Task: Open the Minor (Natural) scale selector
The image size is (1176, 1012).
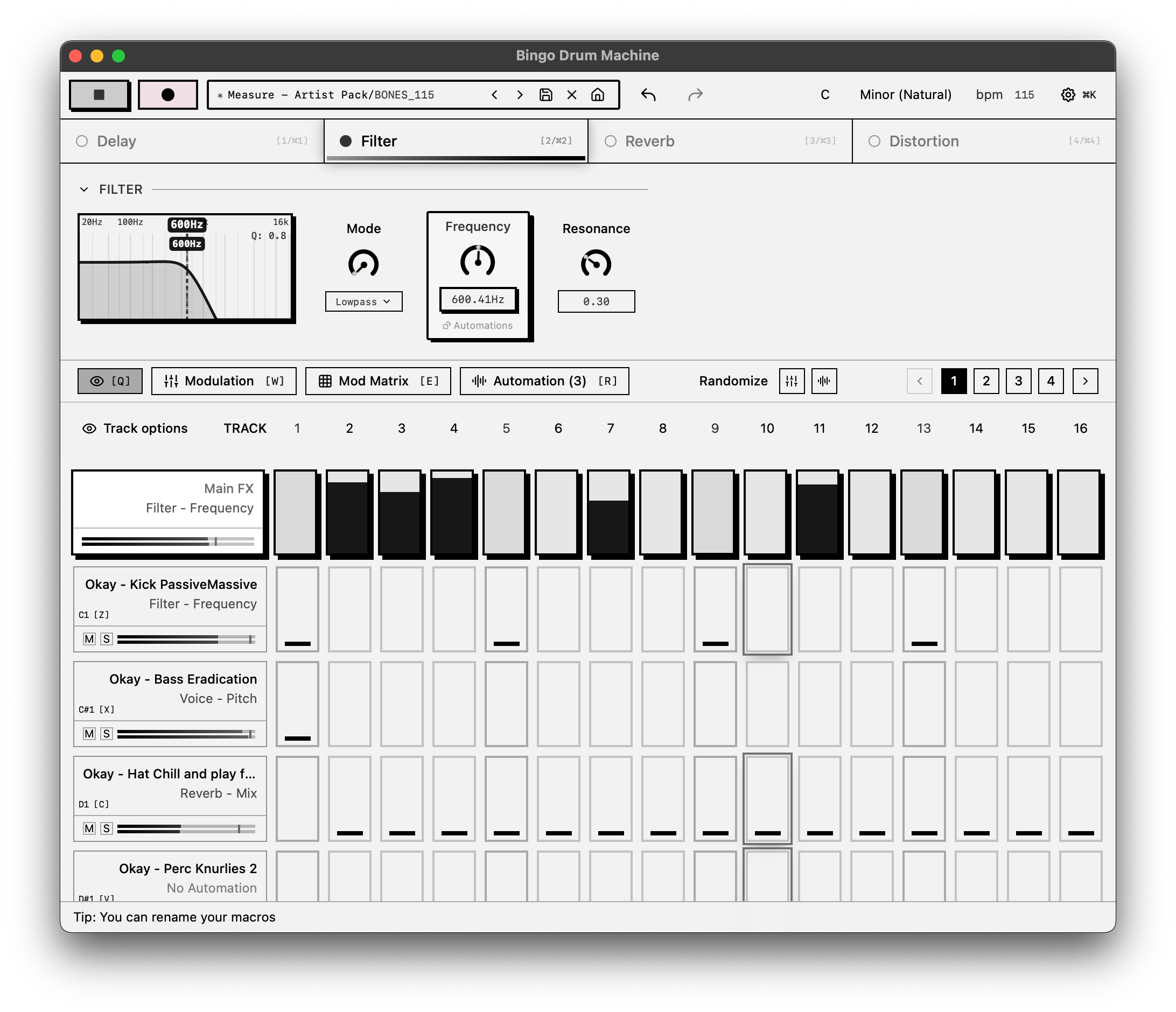Action: tap(905, 95)
